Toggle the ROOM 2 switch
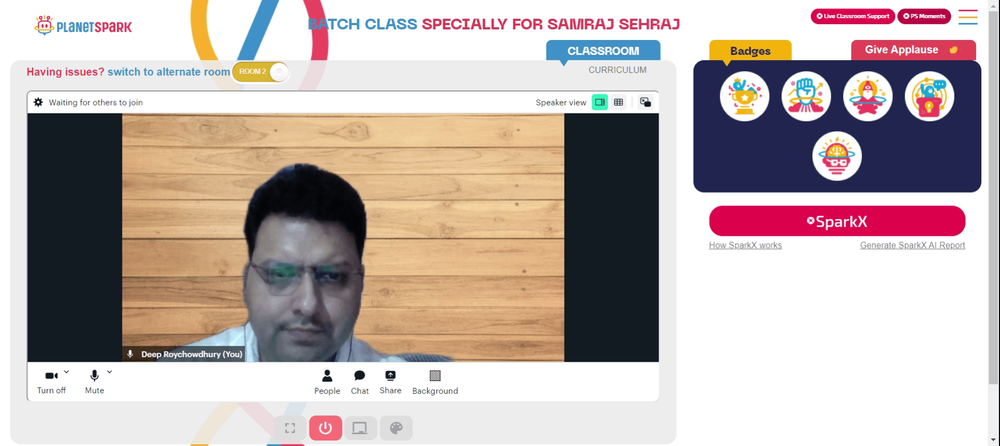 (x=260, y=72)
